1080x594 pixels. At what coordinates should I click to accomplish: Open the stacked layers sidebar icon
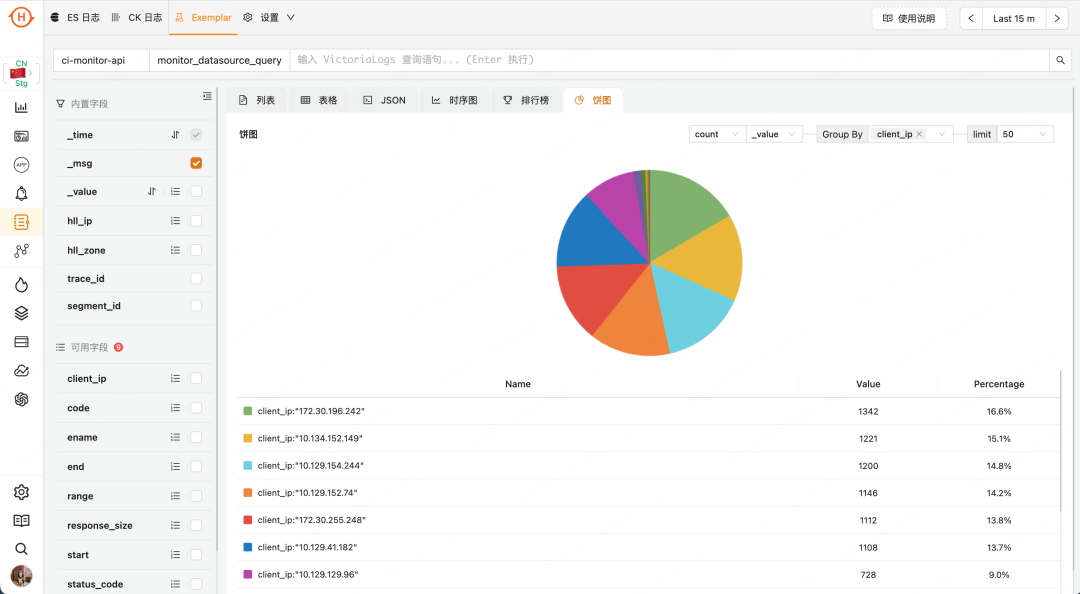[21, 313]
